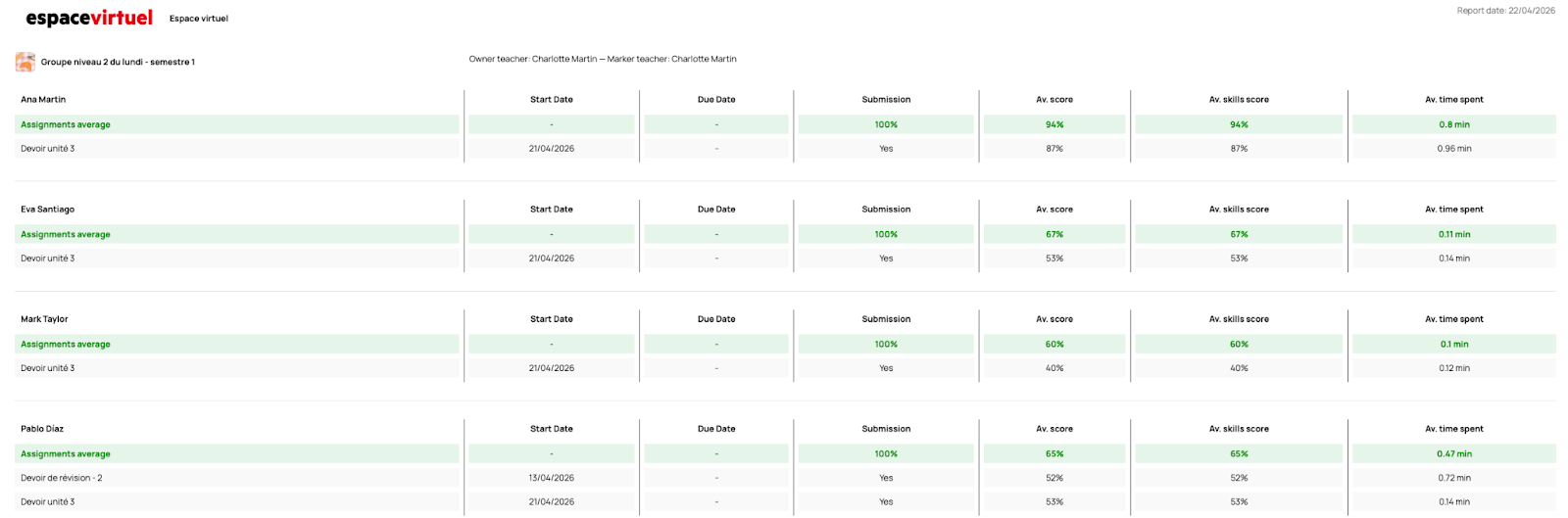Click Pablo Díaz's Start Date column header
Screen dimensions: 1568x518
(x=552, y=429)
